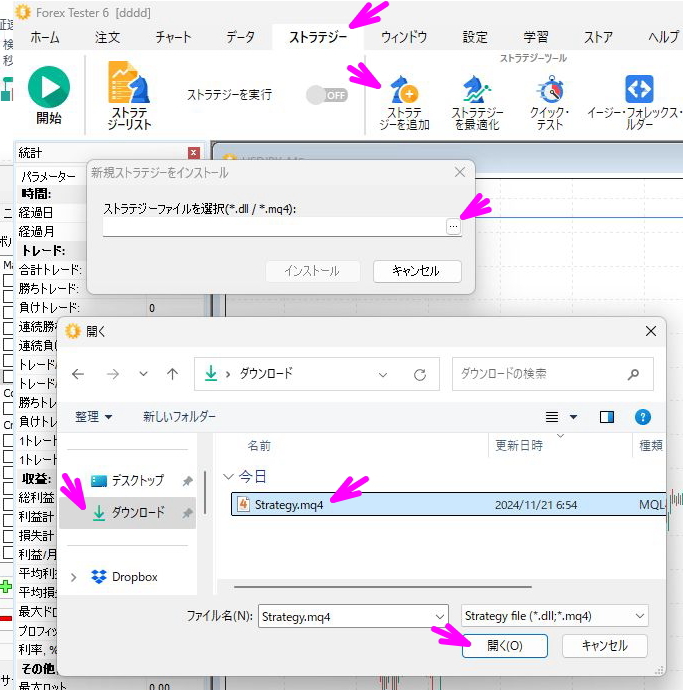Expand the view options dropdown arrow
The width and height of the screenshot is (683, 690).
[x=573, y=417]
